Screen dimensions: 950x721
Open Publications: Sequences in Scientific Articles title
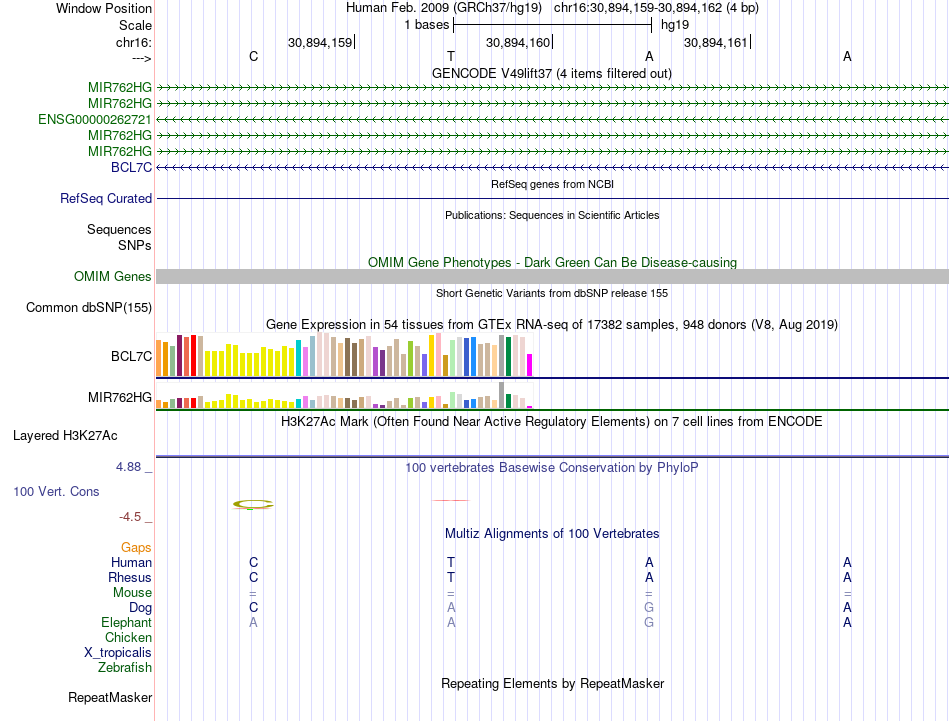click(x=552, y=215)
